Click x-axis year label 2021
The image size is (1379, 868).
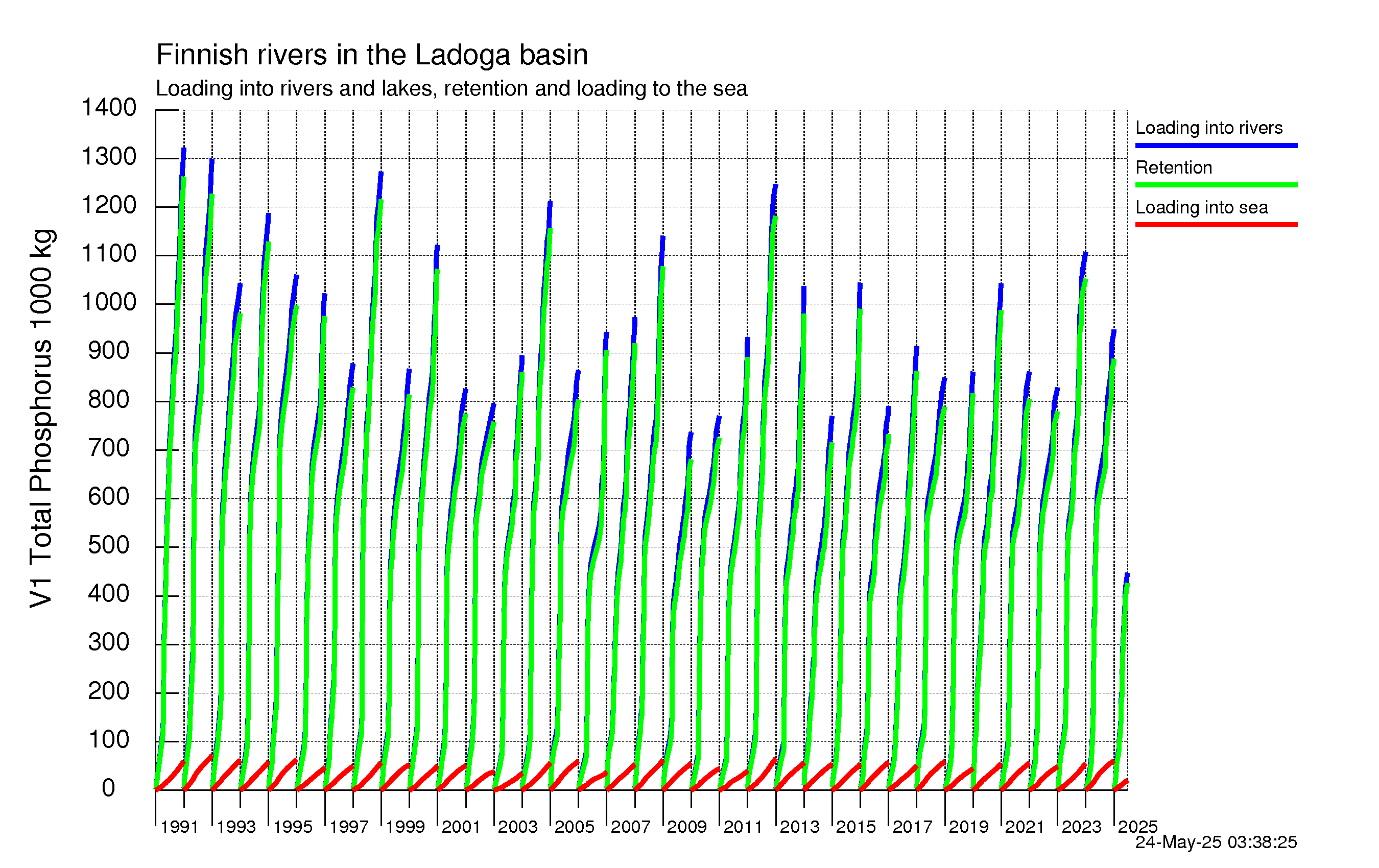(1025, 827)
